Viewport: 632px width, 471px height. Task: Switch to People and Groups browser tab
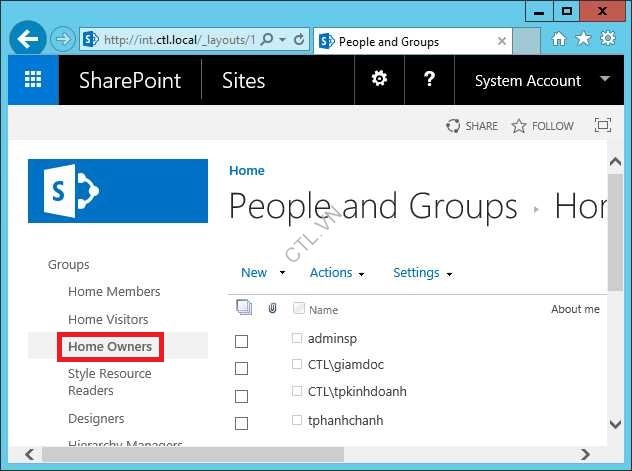tap(389, 42)
